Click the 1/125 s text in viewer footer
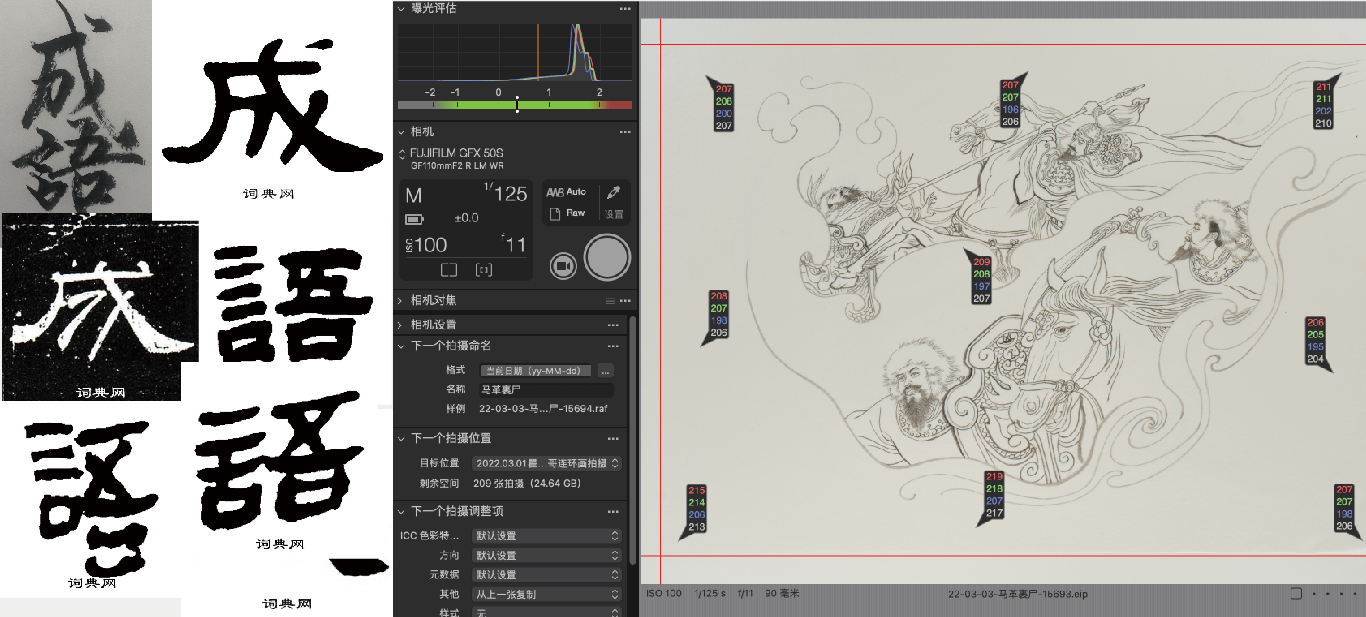 point(709,594)
